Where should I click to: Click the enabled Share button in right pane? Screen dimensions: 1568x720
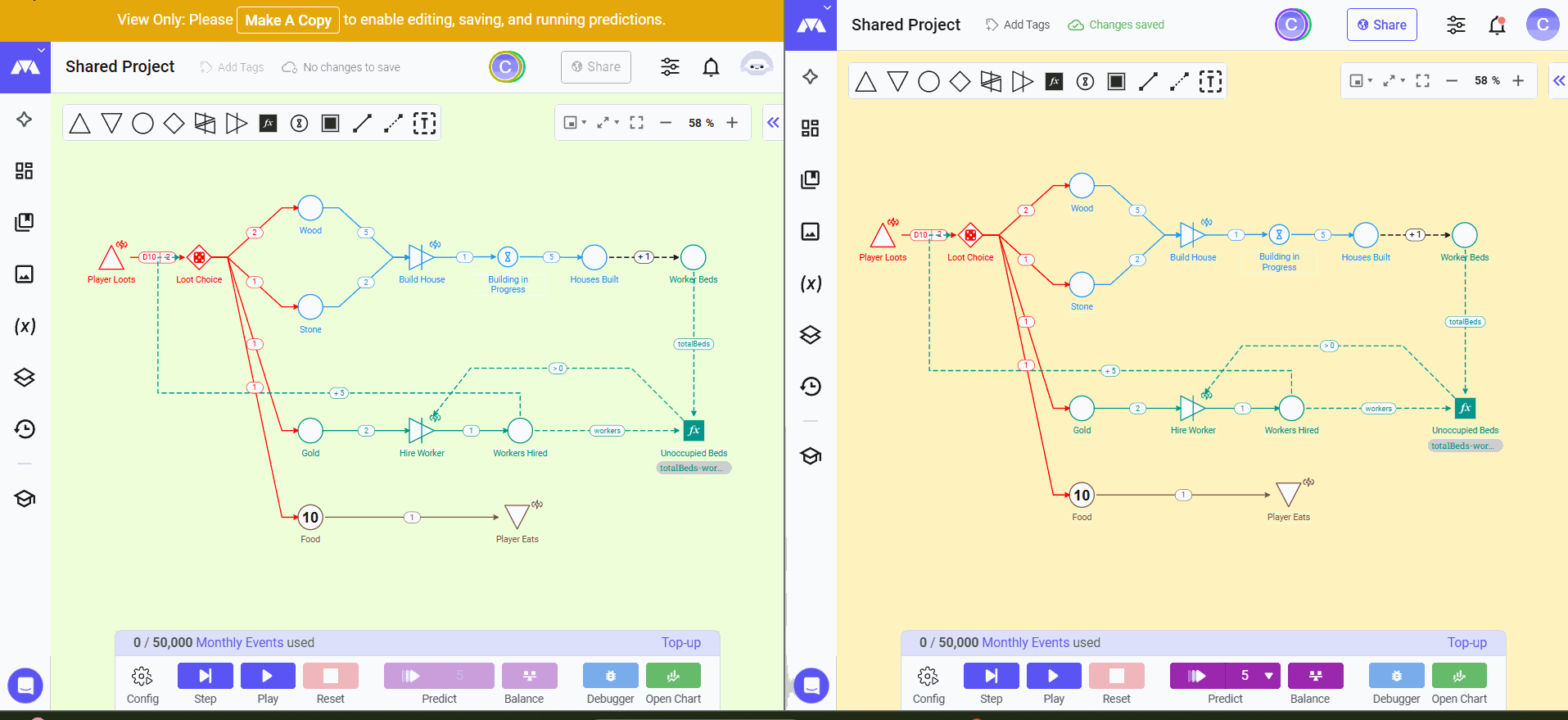point(1381,25)
